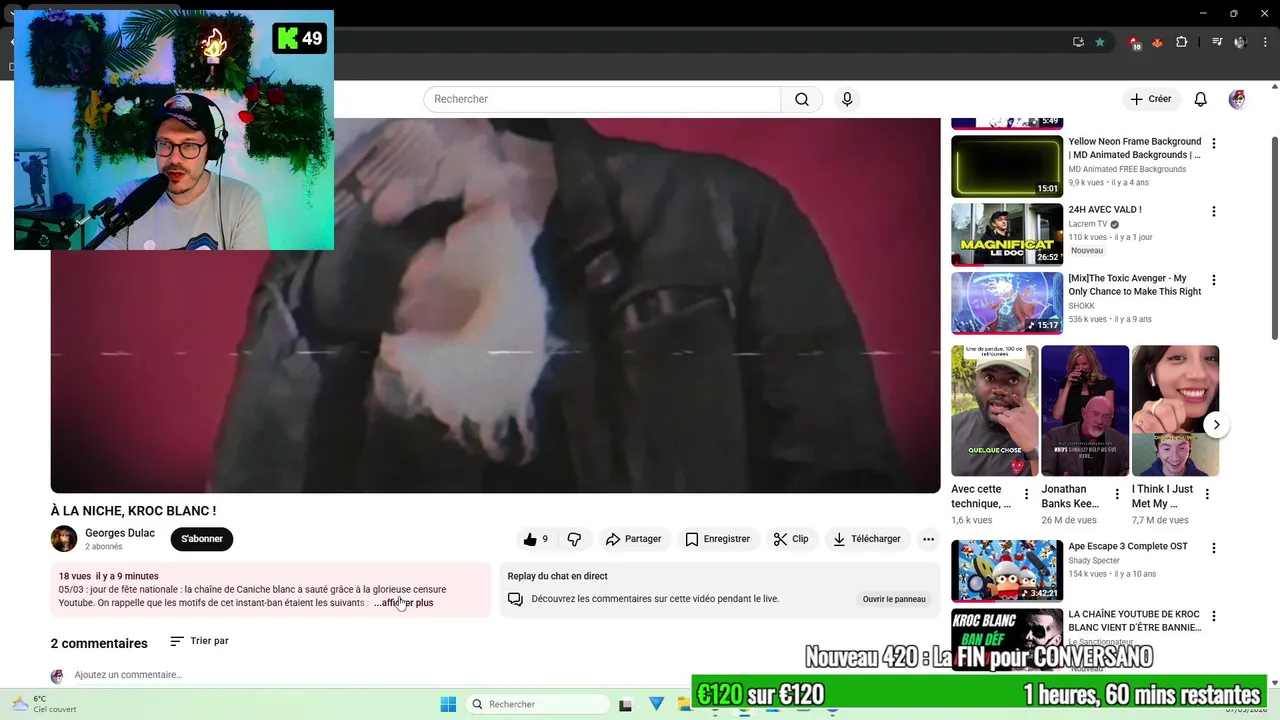This screenshot has height=720, width=1280.
Task: Click the 2 commentaires heading
Action: click(99, 643)
